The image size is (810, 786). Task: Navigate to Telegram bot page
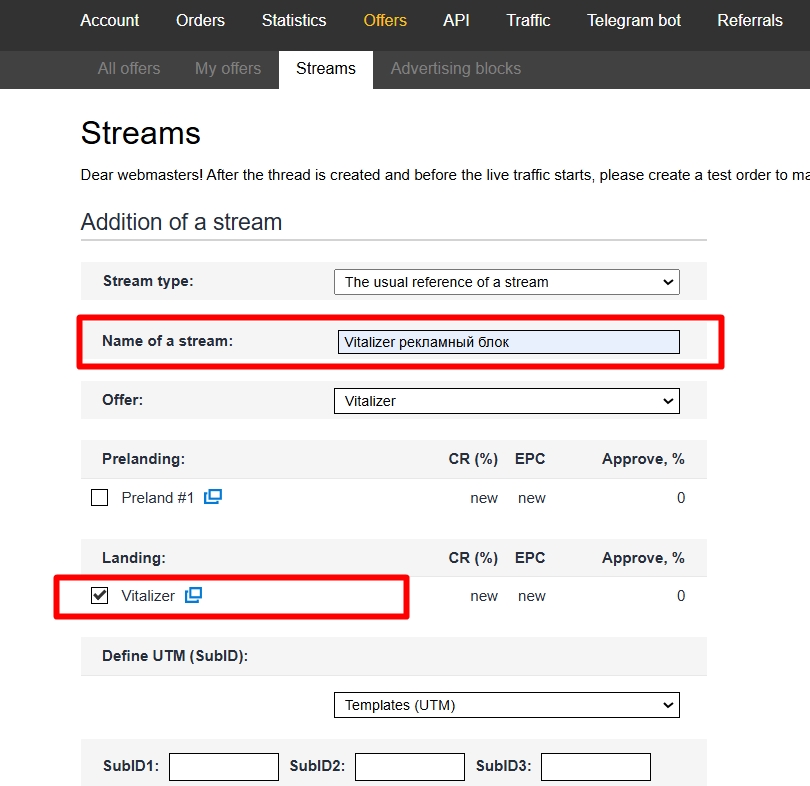634,21
